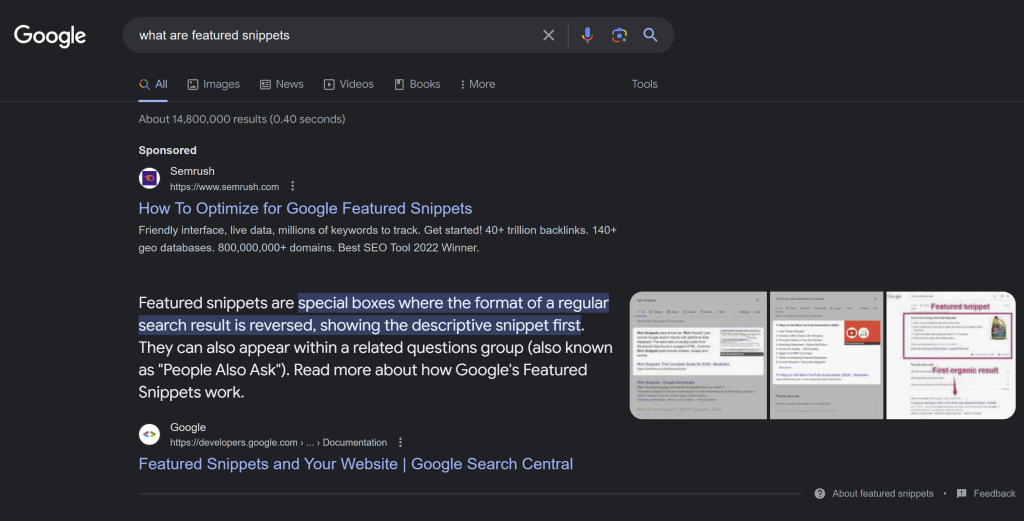Viewport: 1024px width, 521px height.
Task: Open Featured Snippets and Your Website link
Action: click(355, 464)
